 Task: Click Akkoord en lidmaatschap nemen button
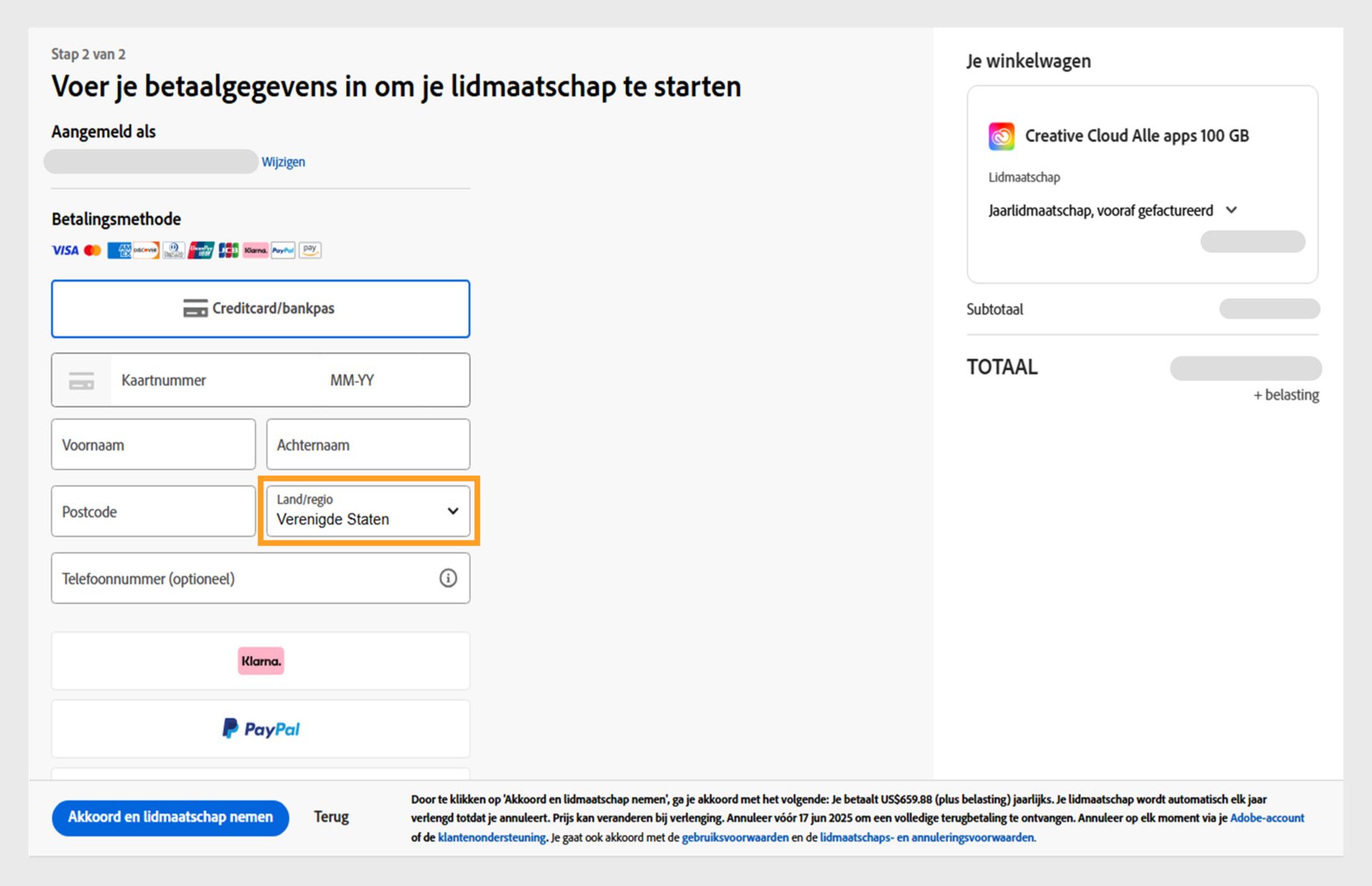170,817
